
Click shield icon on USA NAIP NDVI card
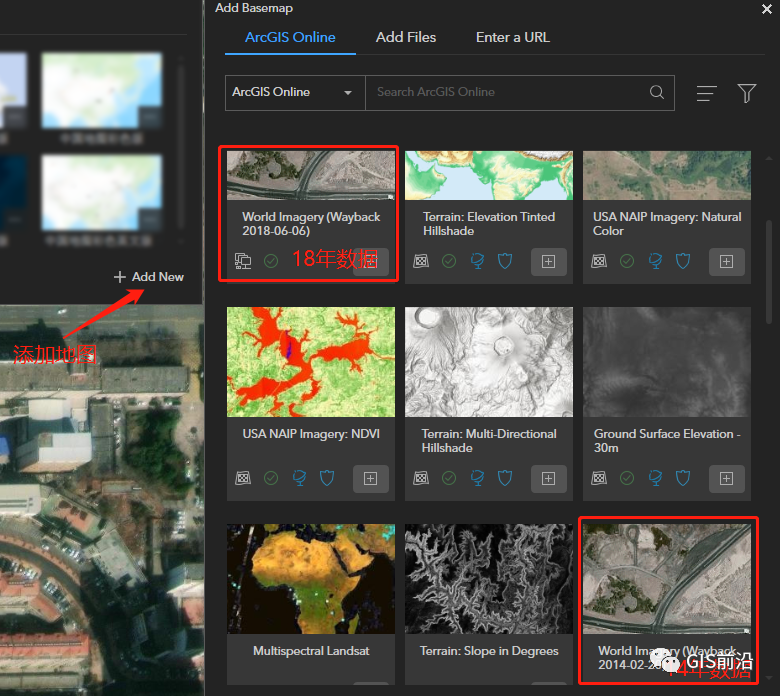tap(327, 478)
